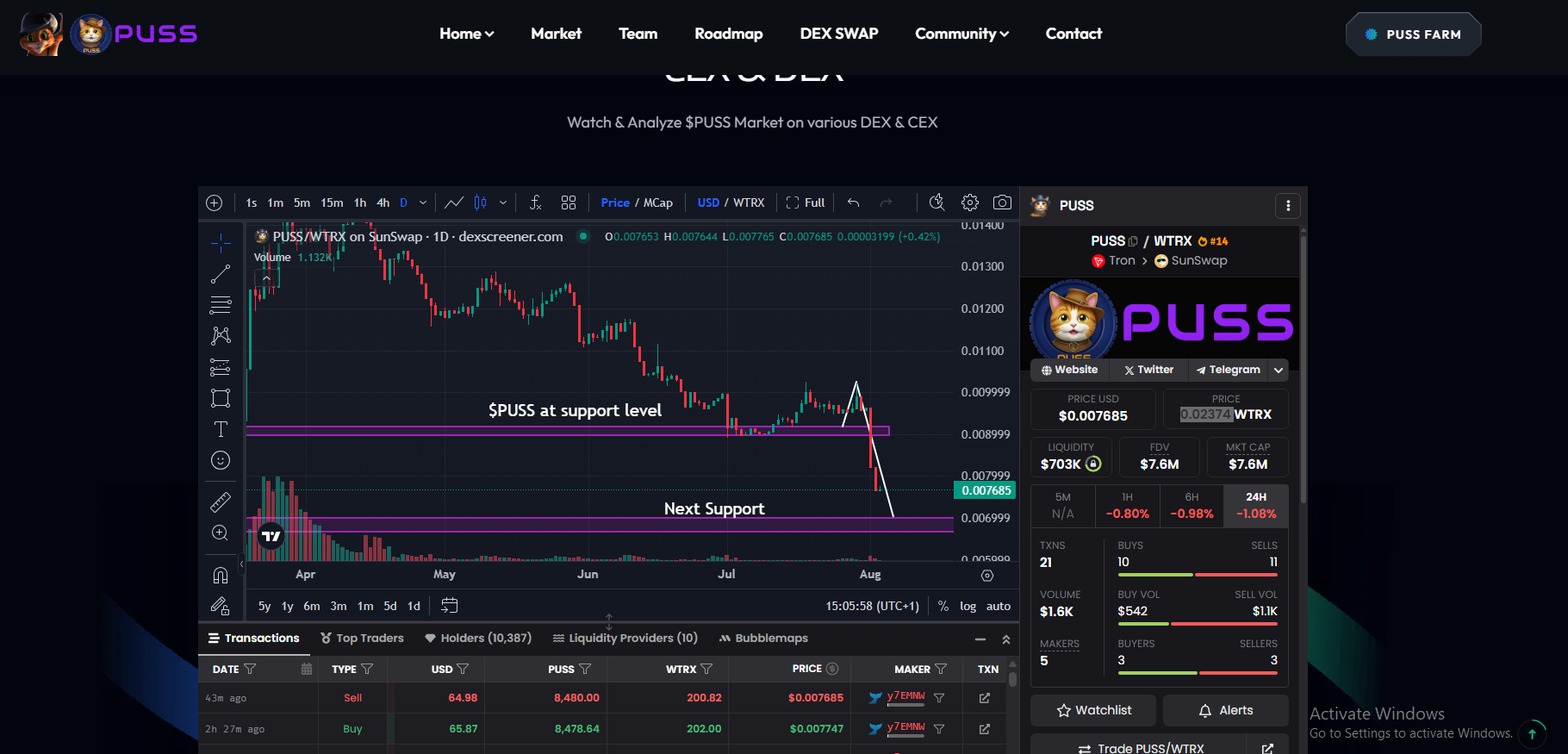Image resolution: width=1568 pixels, height=754 pixels.
Task: Toggle Full screen chart mode
Action: tap(806, 203)
